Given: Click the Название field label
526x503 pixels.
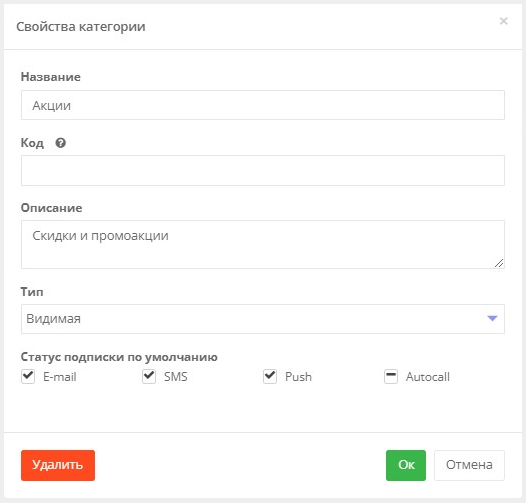Looking at the screenshot, I should 51,77.
